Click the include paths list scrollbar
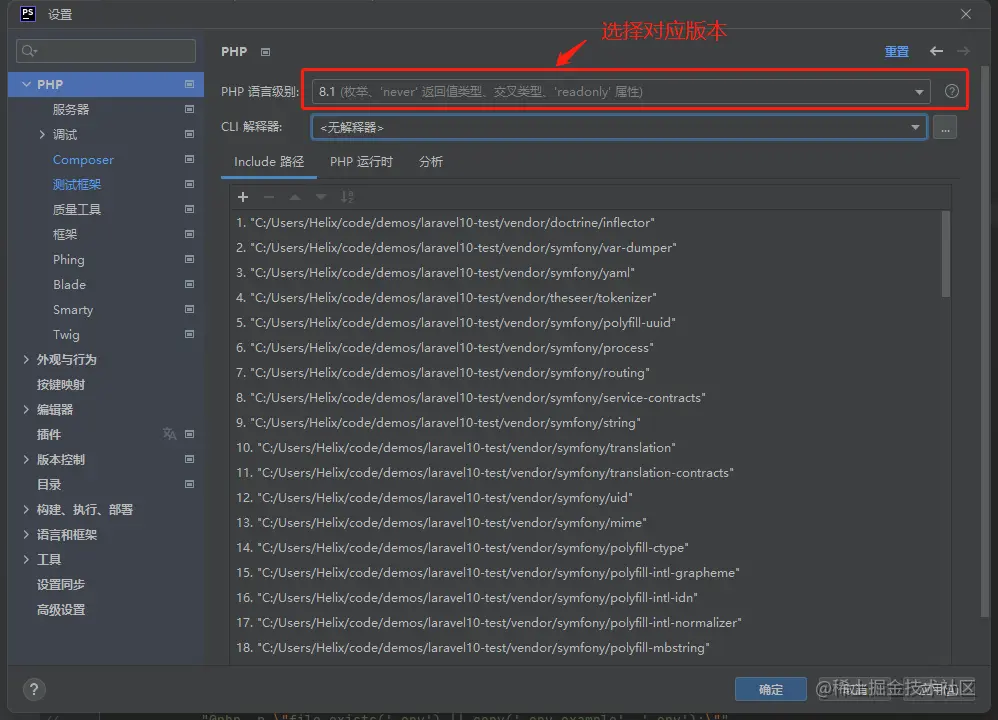The image size is (998, 720). (x=946, y=253)
